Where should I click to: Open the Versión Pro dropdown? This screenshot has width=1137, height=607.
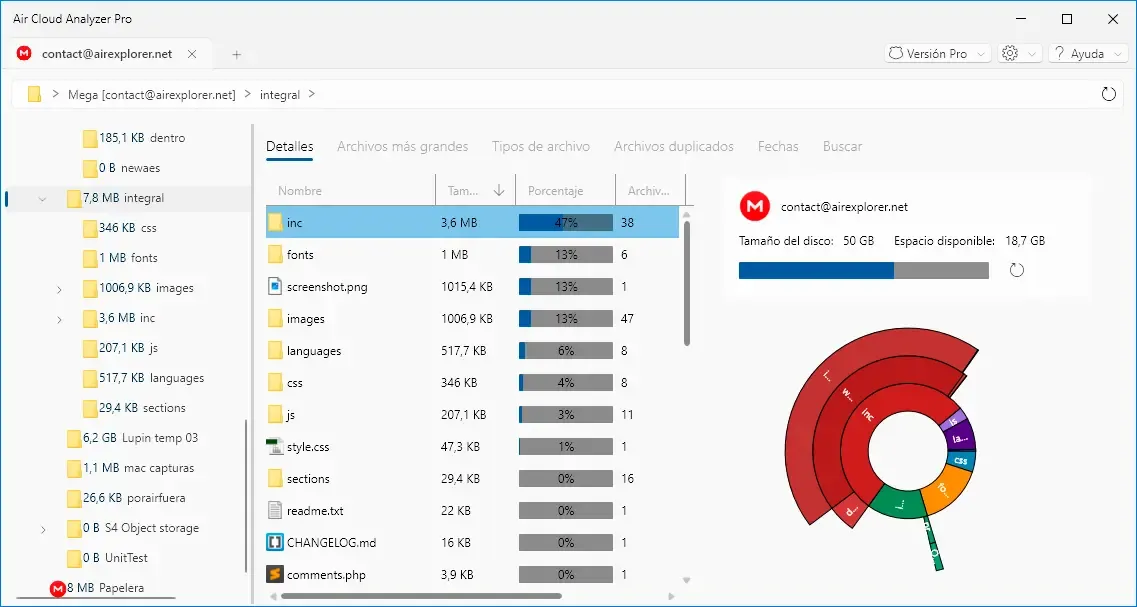[938, 54]
